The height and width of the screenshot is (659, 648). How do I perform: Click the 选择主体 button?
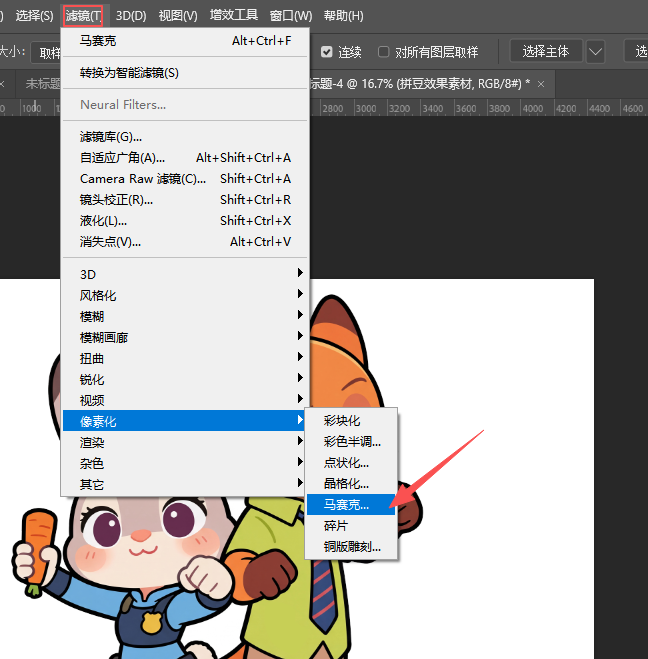pos(546,51)
